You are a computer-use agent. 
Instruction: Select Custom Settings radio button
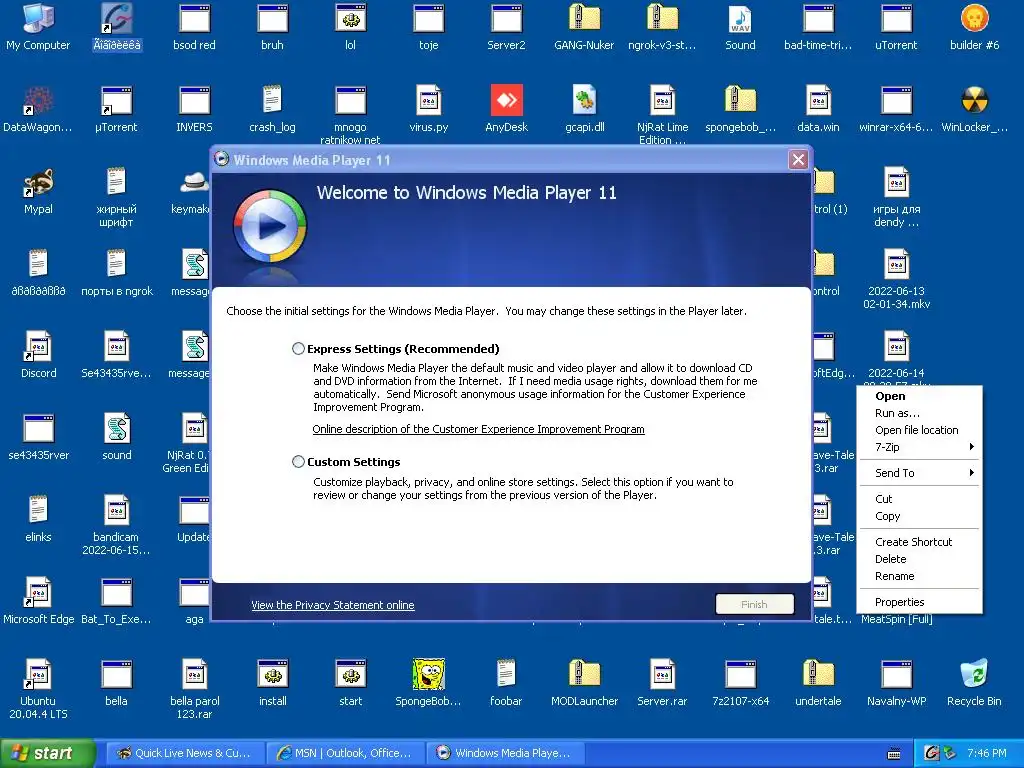pos(298,462)
